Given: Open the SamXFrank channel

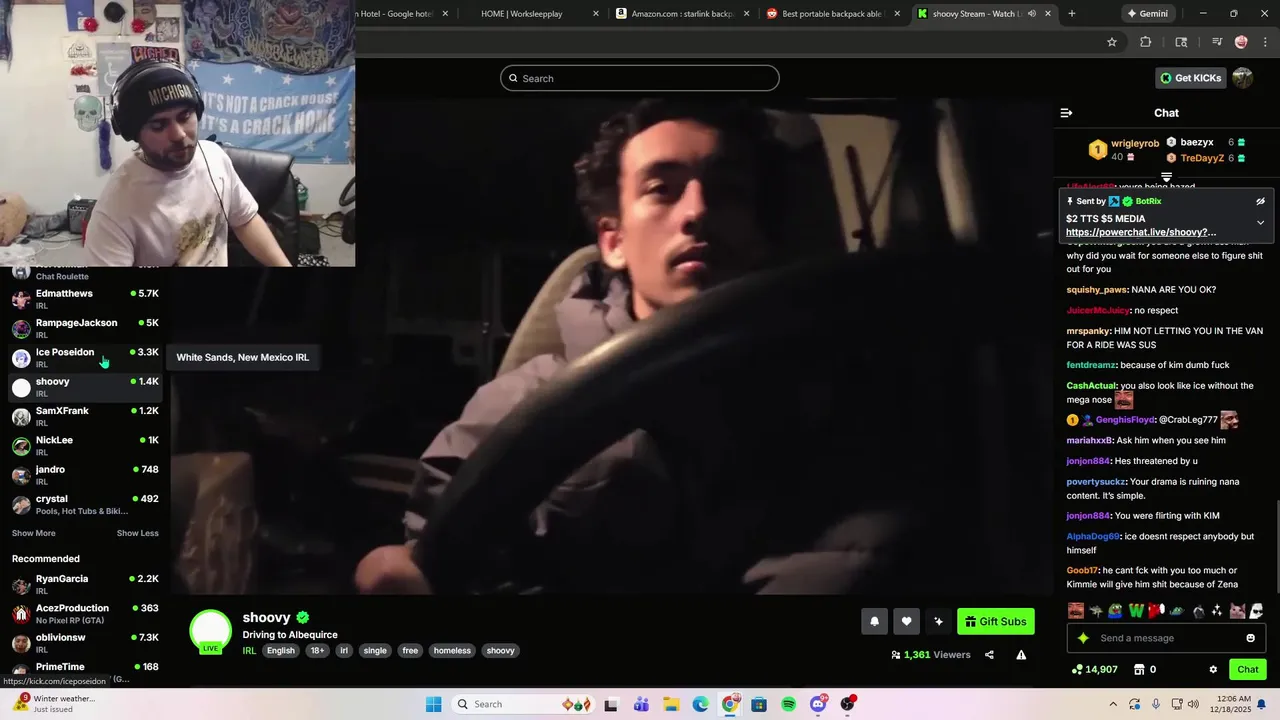Looking at the screenshot, I should (85, 416).
